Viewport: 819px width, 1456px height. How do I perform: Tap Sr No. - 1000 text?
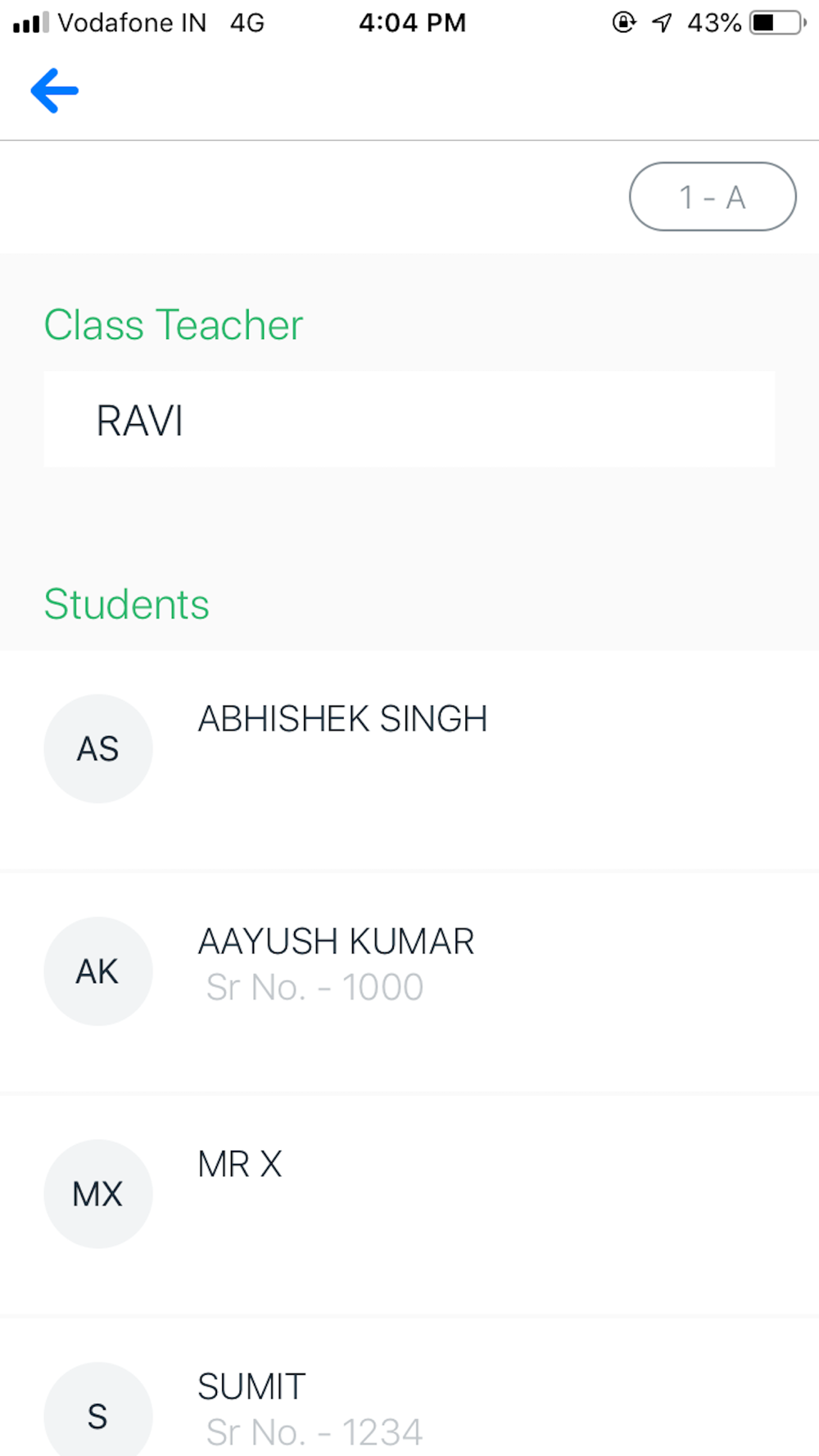(x=314, y=988)
